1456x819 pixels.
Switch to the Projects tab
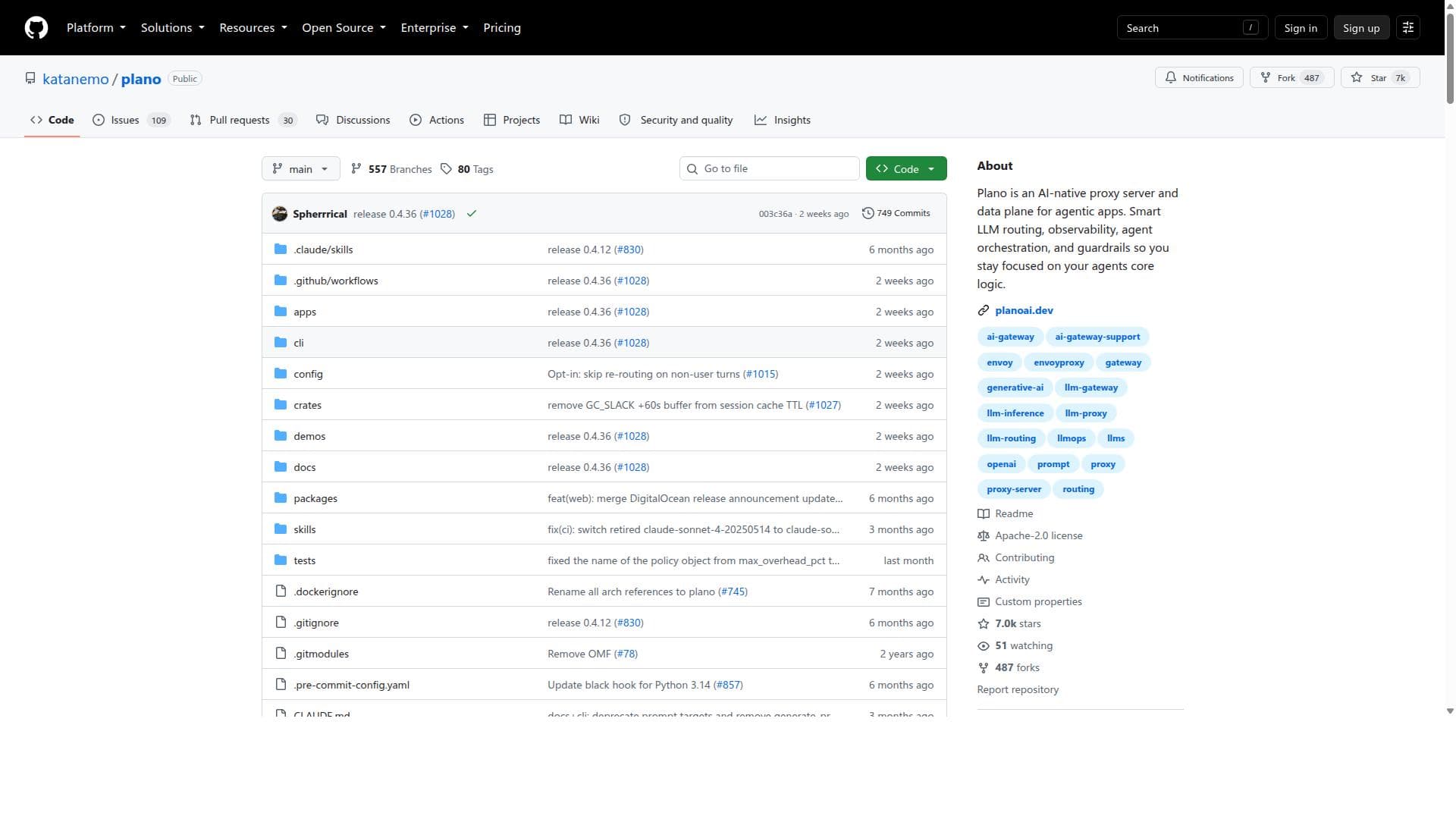512,121
